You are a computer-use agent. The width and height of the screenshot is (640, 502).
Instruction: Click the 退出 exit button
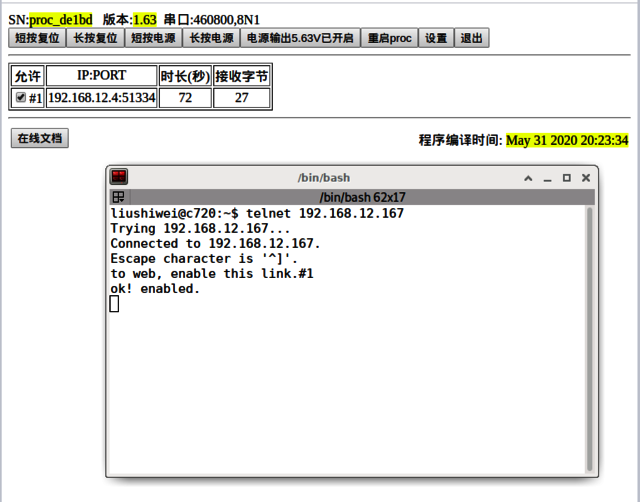tap(469, 38)
